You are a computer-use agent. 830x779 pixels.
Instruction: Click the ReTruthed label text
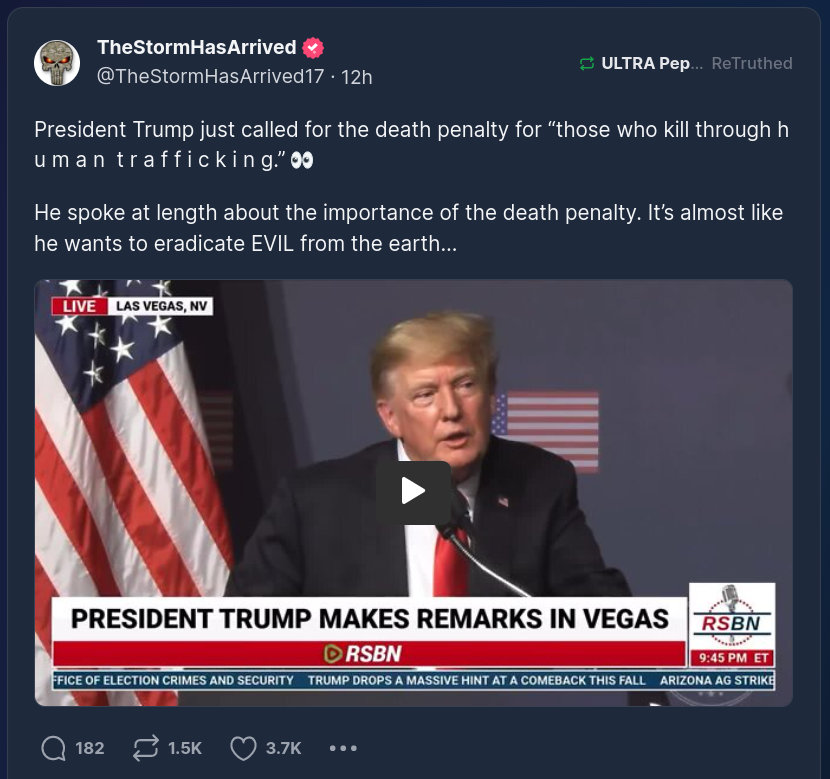(752, 64)
